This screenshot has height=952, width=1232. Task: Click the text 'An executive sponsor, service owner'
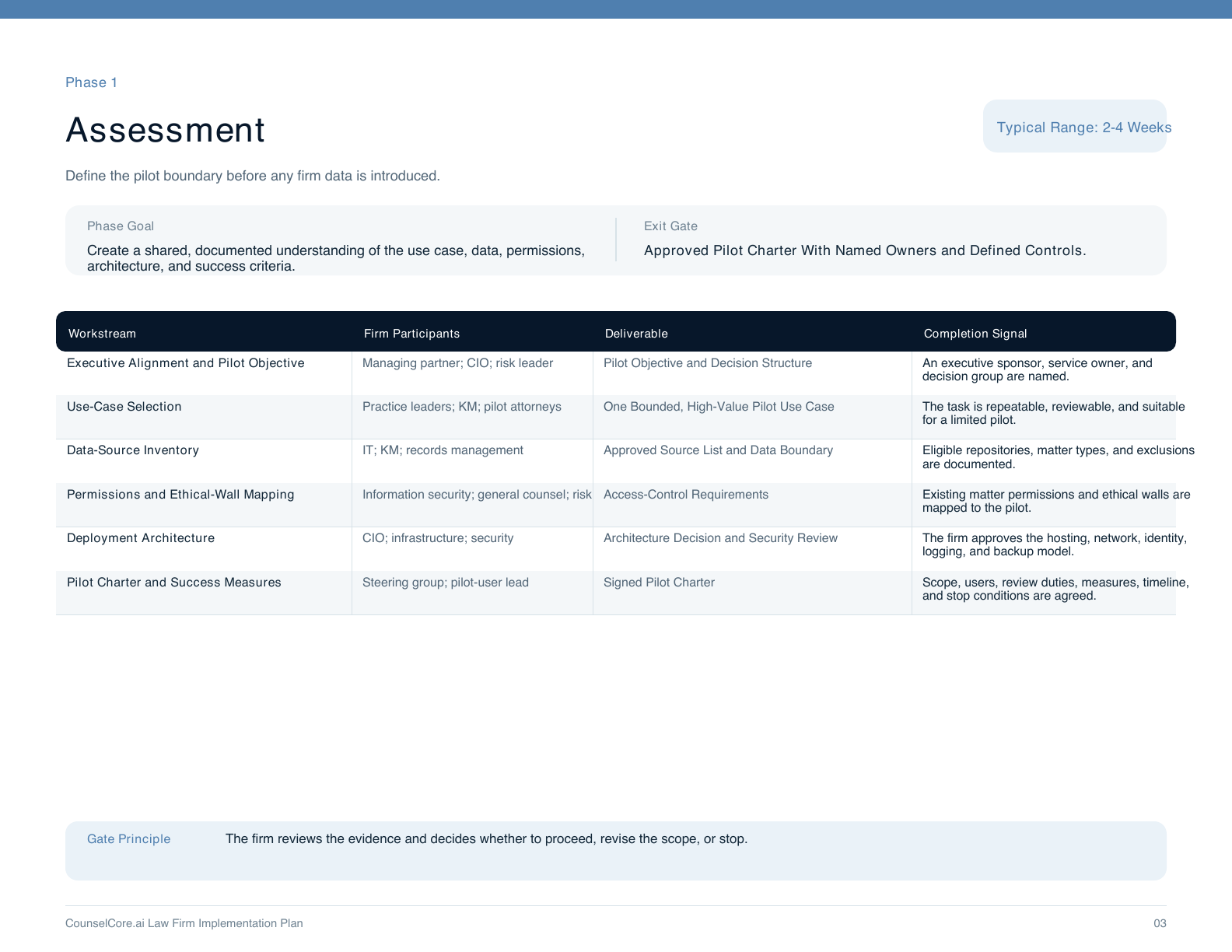pyautogui.click(x=1038, y=369)
